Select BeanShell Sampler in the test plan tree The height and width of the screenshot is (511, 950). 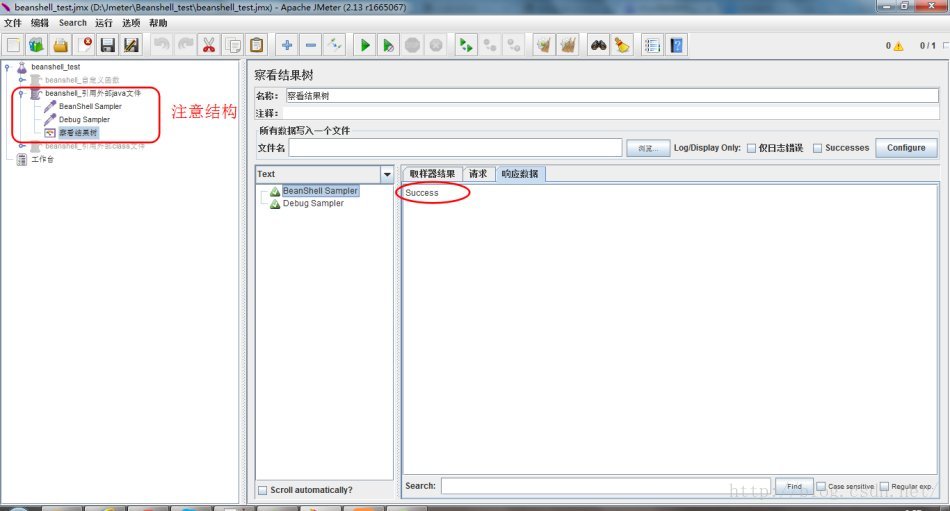tap(90, 107)
